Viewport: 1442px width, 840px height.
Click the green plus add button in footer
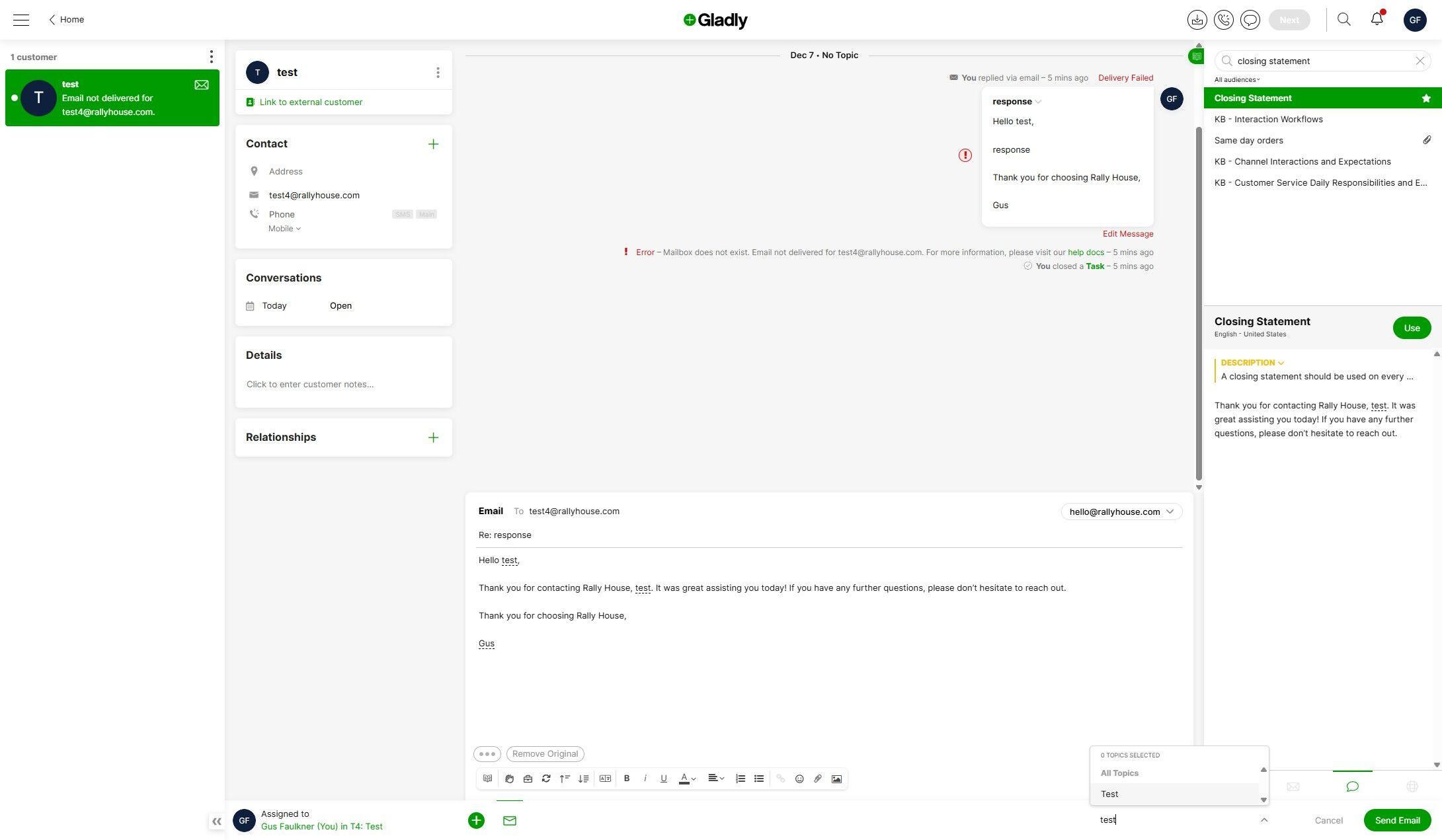click(x=476, y=820)
